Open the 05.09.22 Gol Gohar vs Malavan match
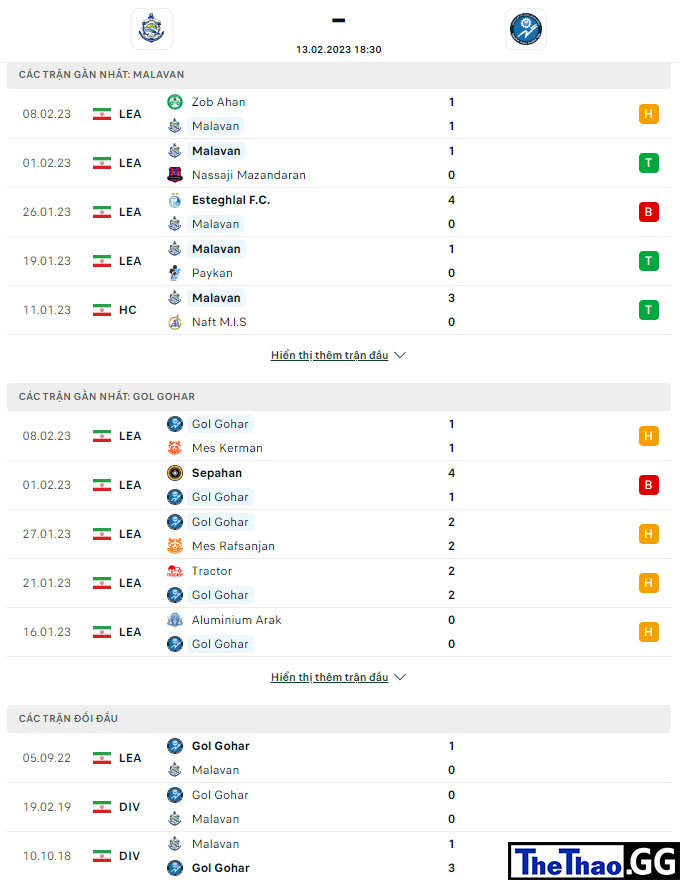Screen dimensions: 680x880 pyautogui.click(x=339, y=758)
